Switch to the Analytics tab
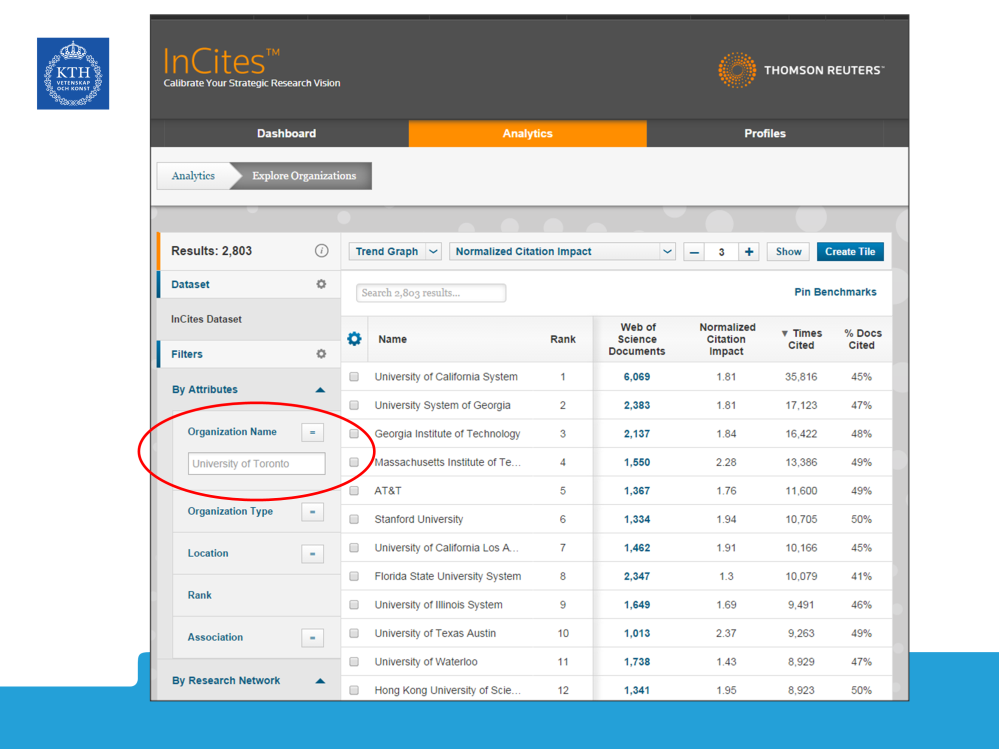This screenshot has width=999, height=749. [x=528, y=133]
